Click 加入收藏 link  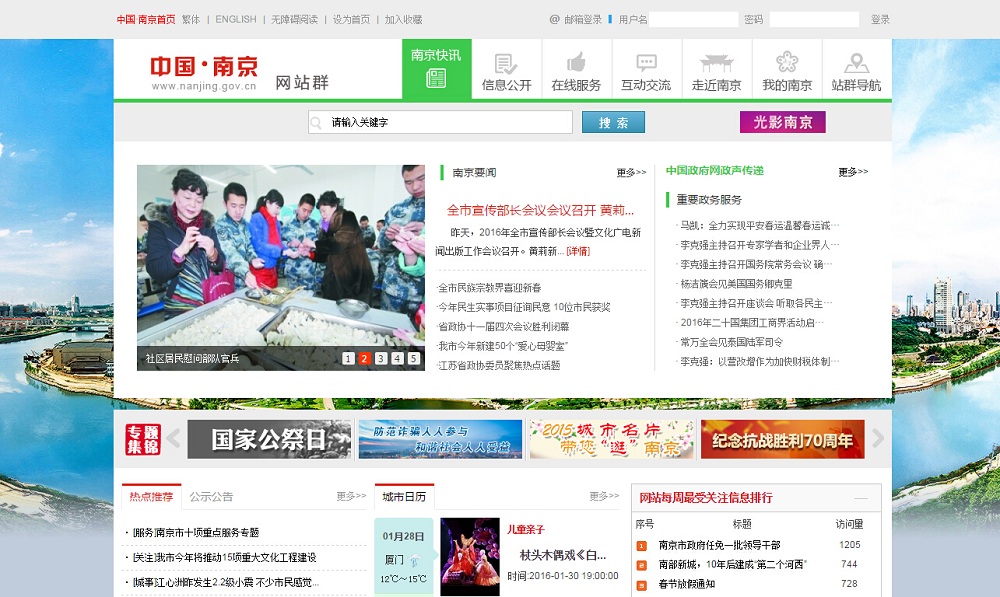[404, 20]
